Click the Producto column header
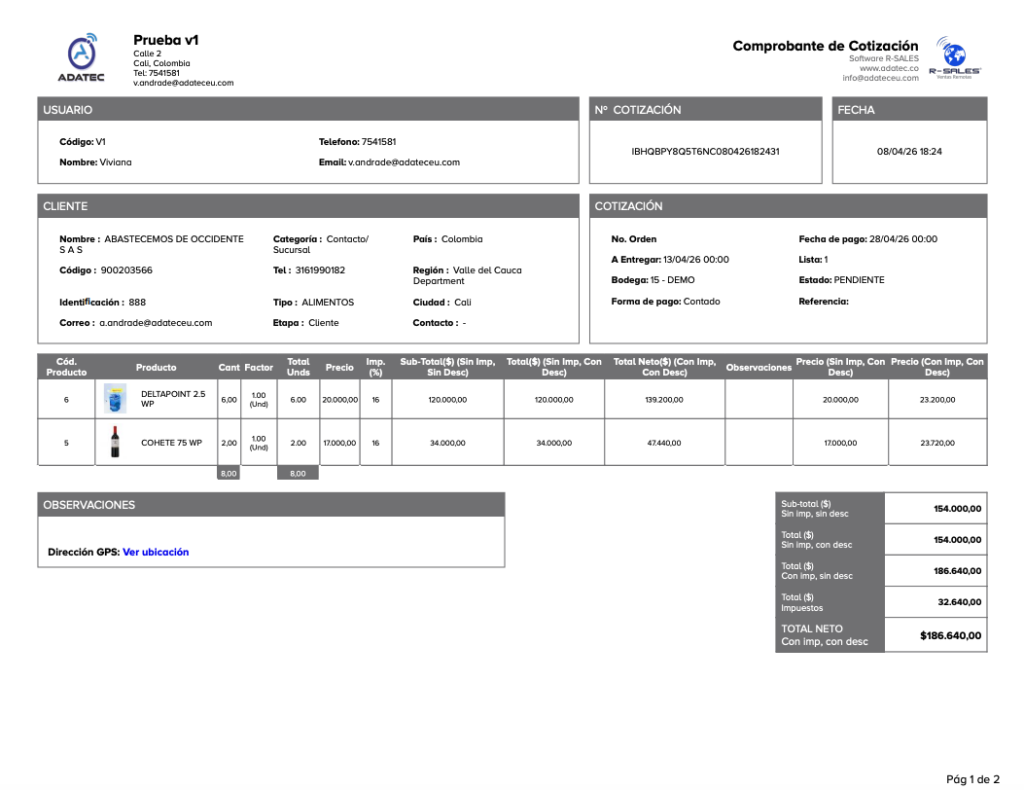 point(156,367)
